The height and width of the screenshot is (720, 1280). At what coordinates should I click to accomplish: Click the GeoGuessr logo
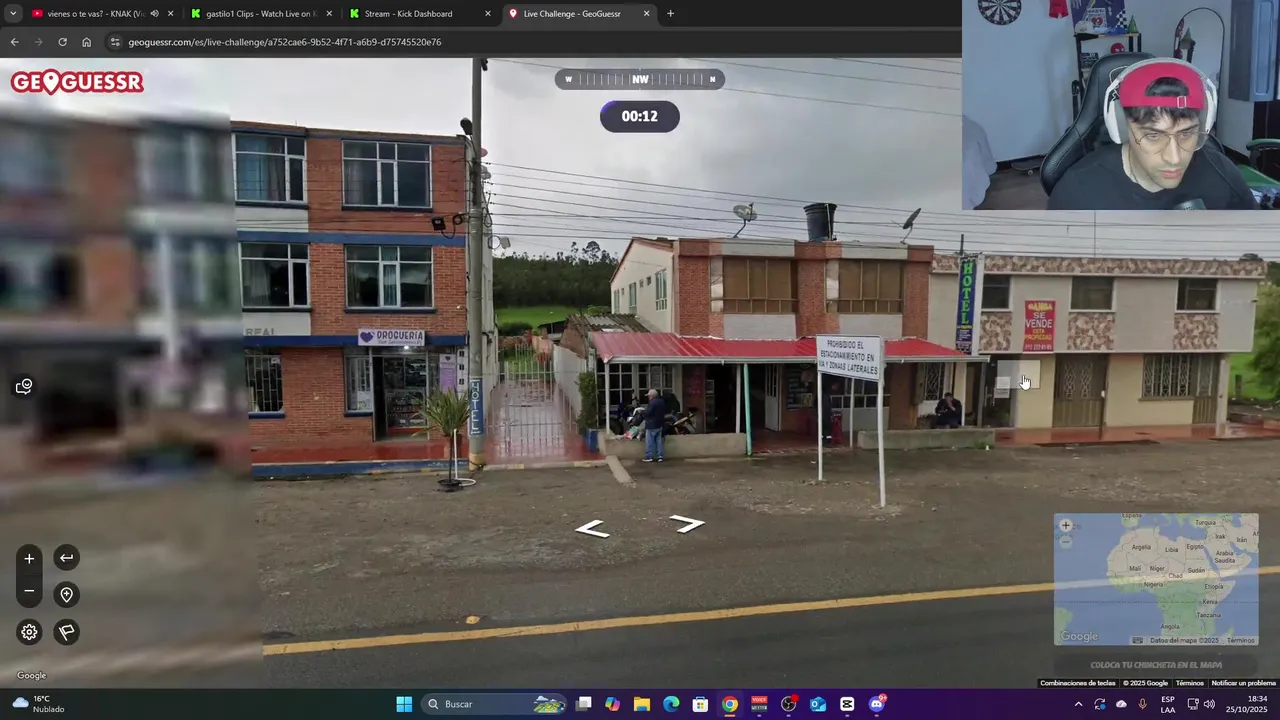(77, 82)
